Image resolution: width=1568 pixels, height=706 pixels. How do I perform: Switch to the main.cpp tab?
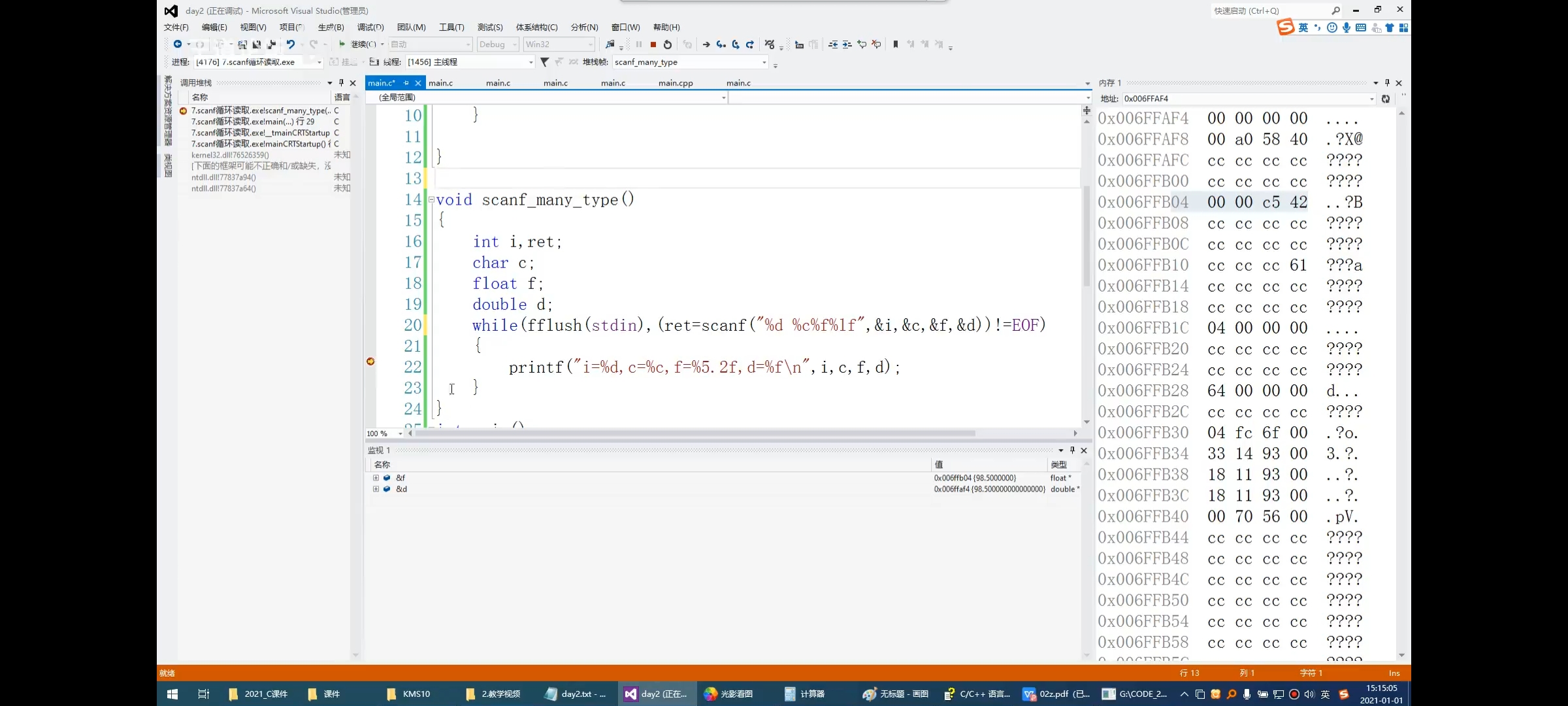coord(675,83)
